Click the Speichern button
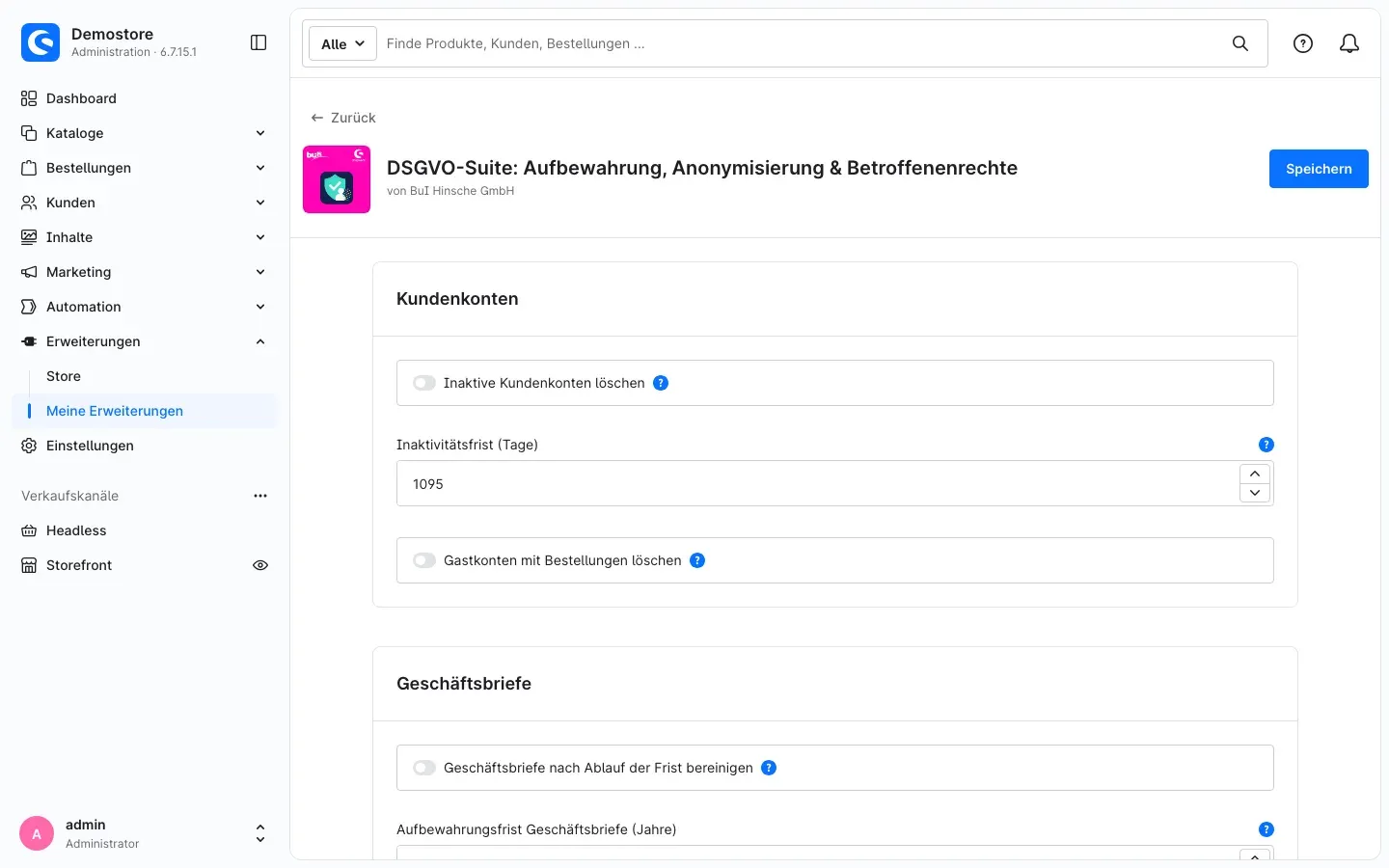This screenshot has height=868, width=1389. 1319,169
